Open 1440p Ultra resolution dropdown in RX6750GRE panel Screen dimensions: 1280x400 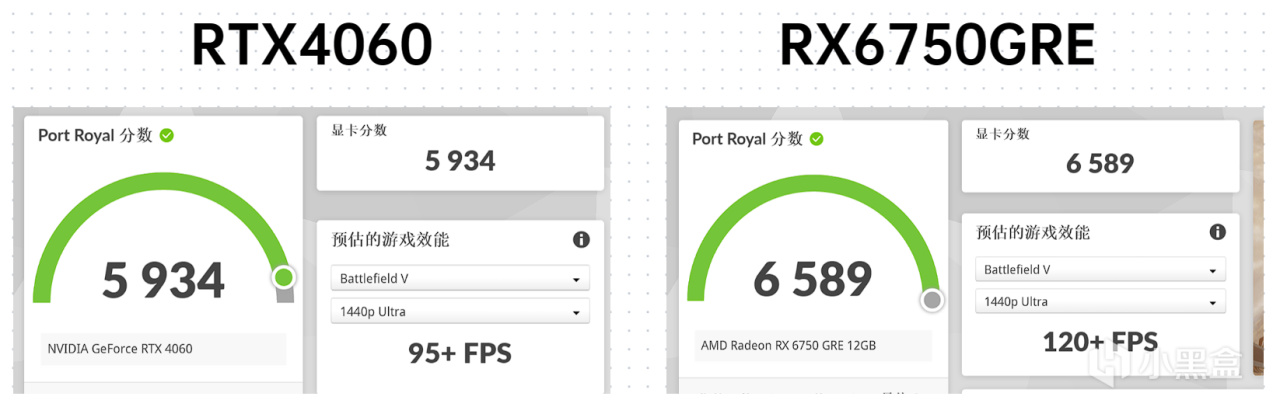tap(1101, 301)
